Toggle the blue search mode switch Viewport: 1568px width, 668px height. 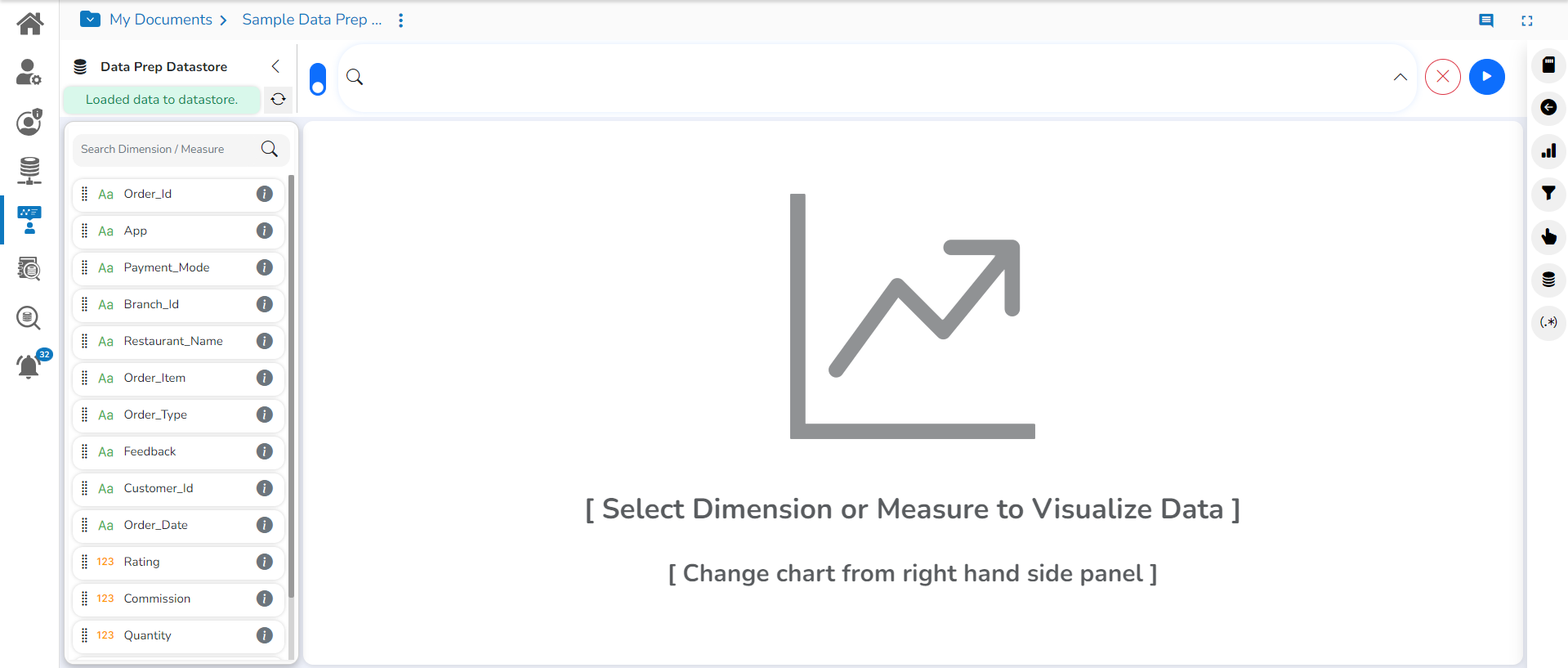pos(318,79)
